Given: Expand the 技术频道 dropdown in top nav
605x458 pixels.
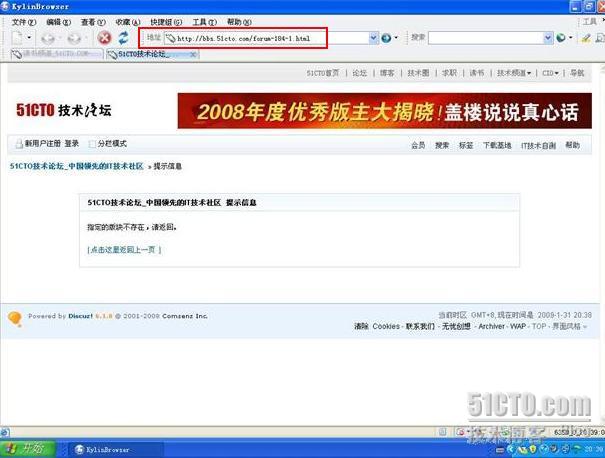Looking at the screenshot, I should [514, 73].
